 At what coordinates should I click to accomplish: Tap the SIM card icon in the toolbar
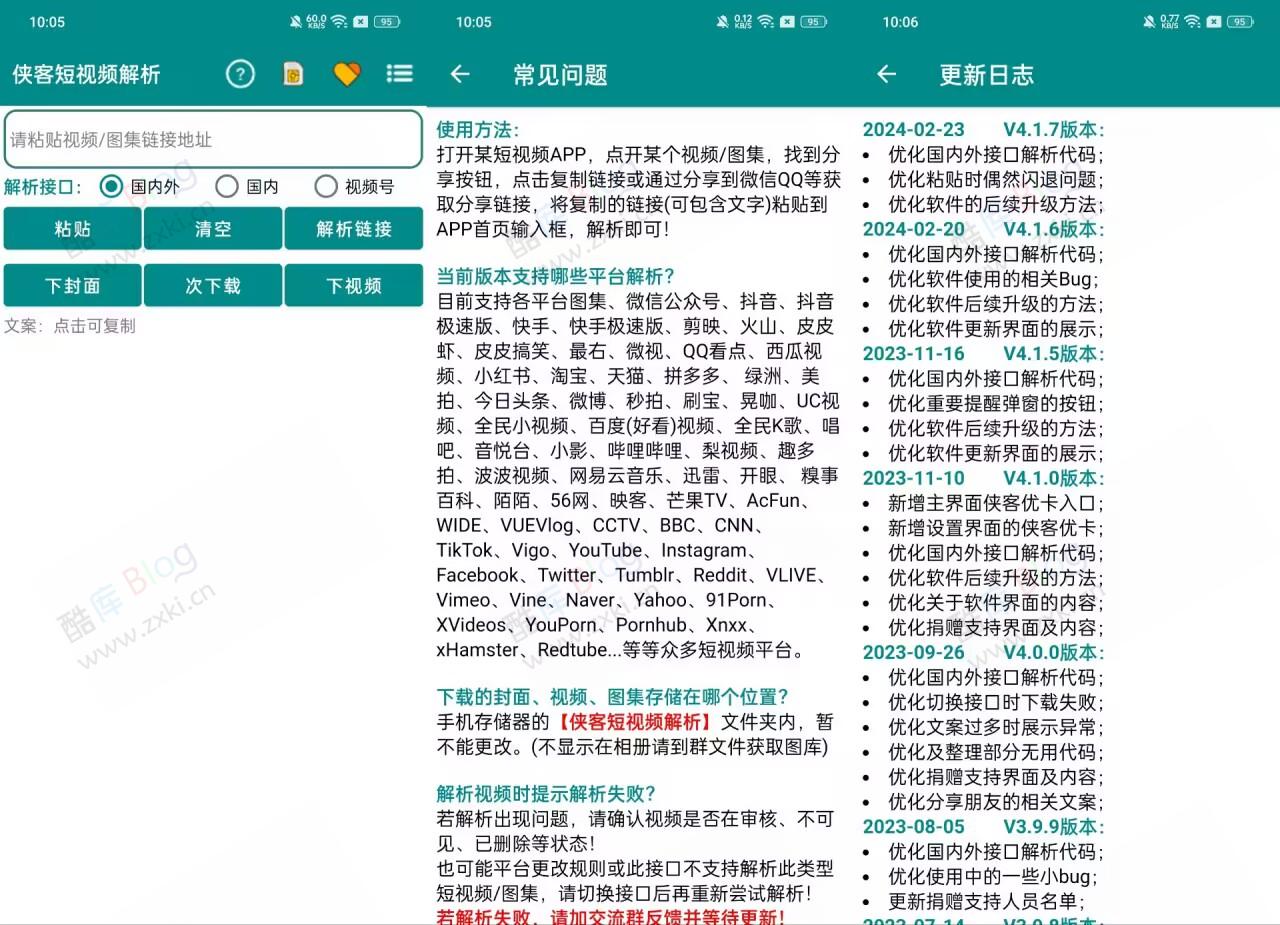pyautogui.click(x=293, y=74)
